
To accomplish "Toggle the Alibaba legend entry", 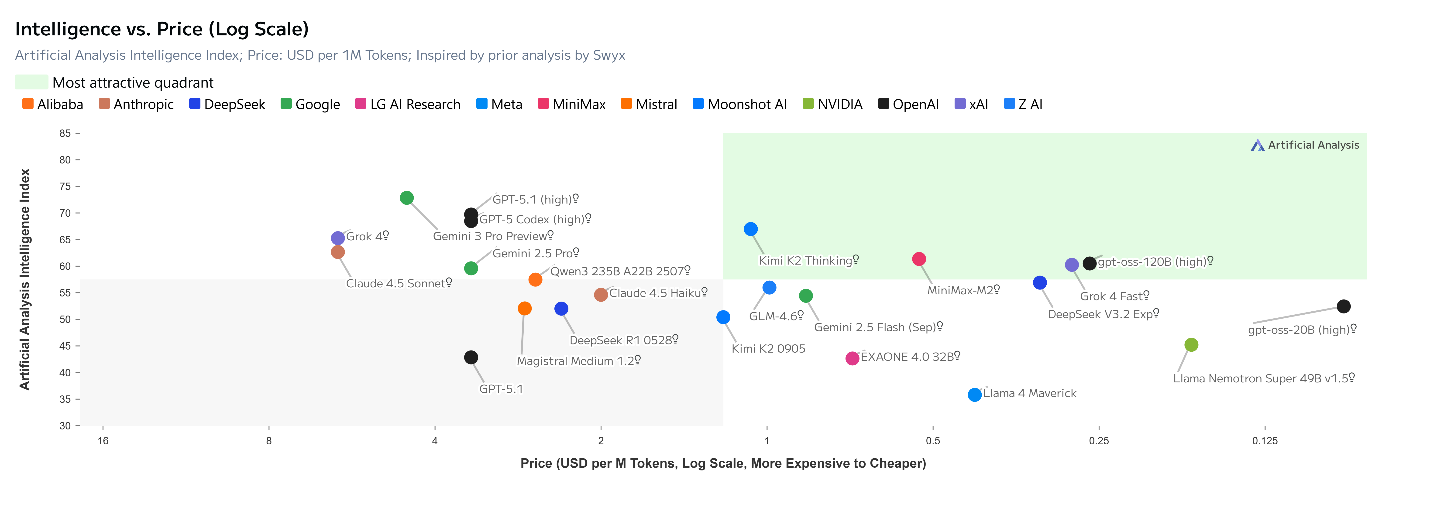I will (x=52, y=104).
